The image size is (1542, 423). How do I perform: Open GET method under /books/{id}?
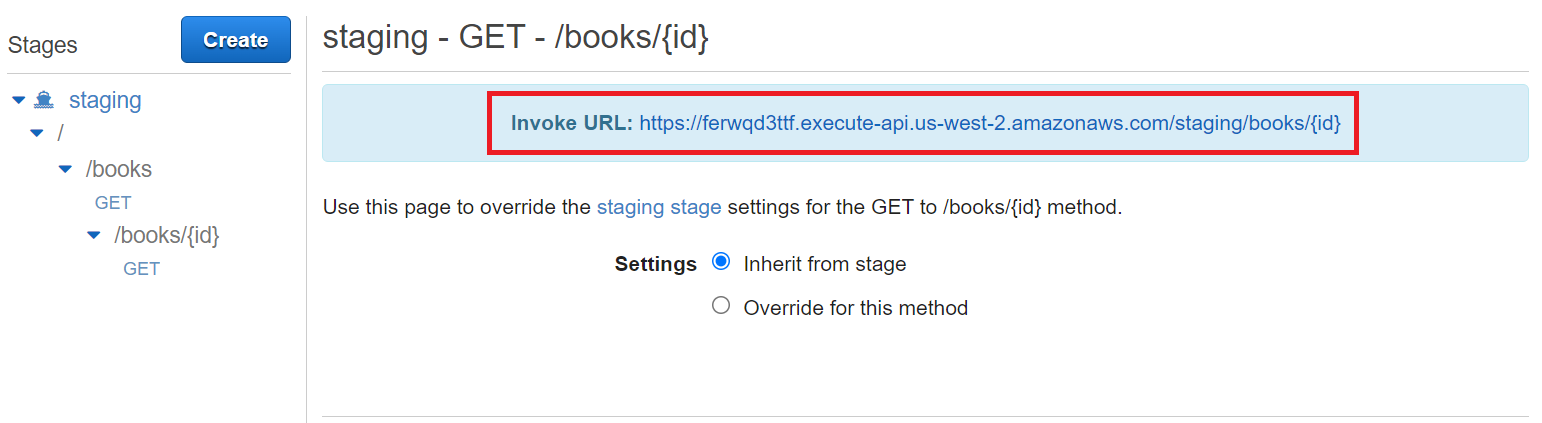tap(141, 268)
